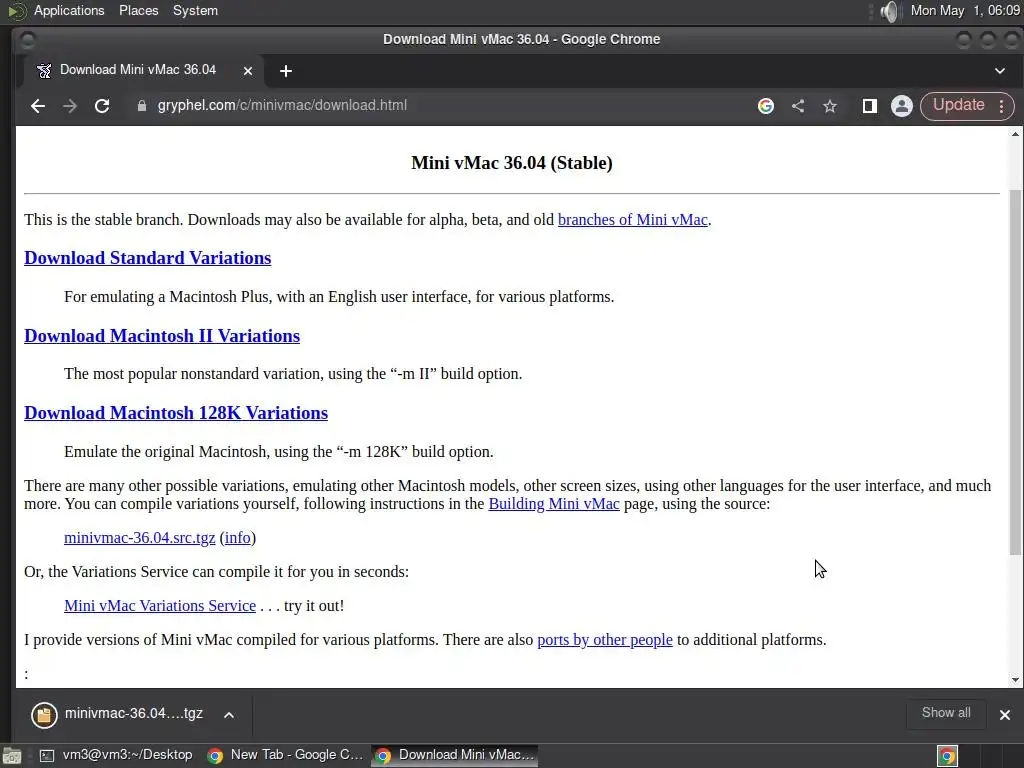This screenshot has width=1024, height=768.
Task: Open the Places menu
Action: (138, 10)
